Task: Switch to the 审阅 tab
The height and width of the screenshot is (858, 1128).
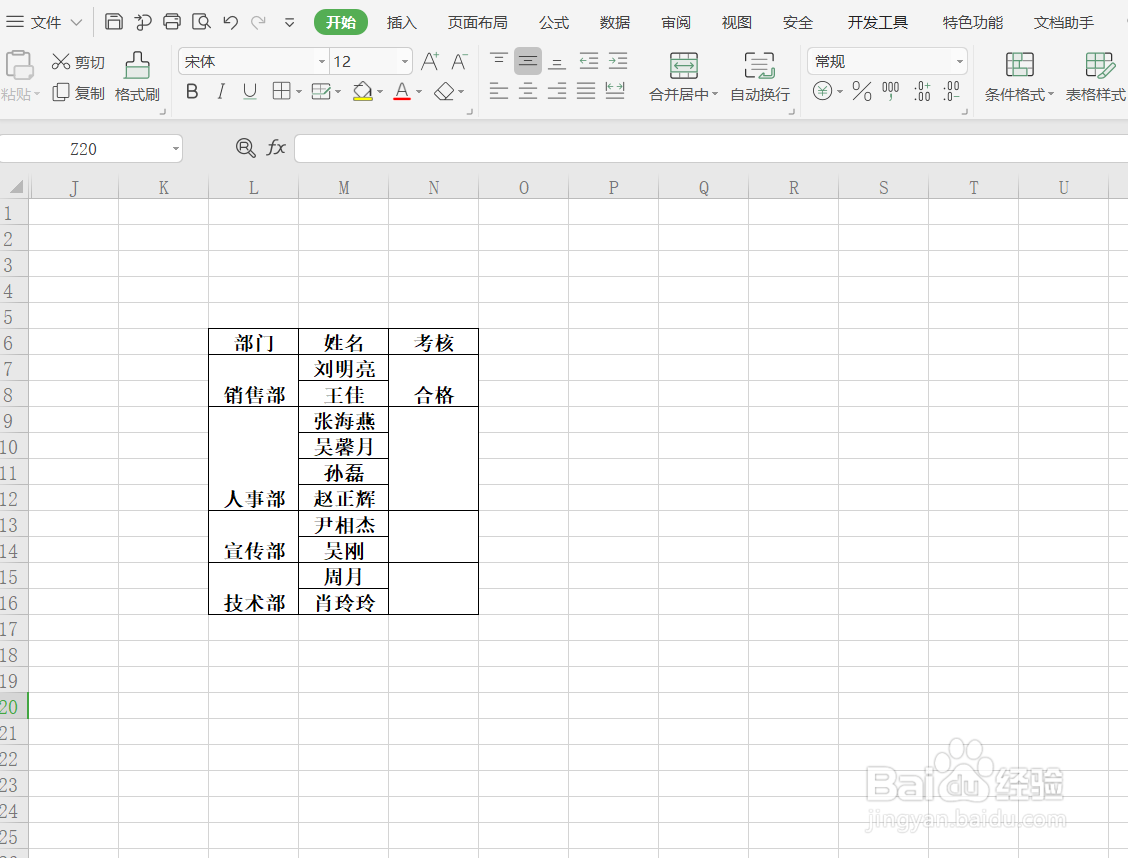Action: [676, 22]
